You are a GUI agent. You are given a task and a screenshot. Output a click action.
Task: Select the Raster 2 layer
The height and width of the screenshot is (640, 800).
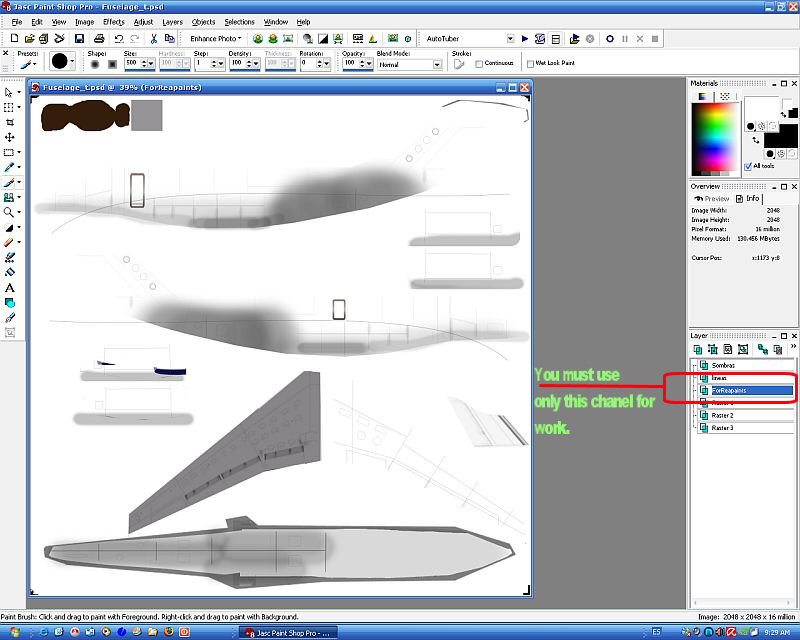click(722, 415)
